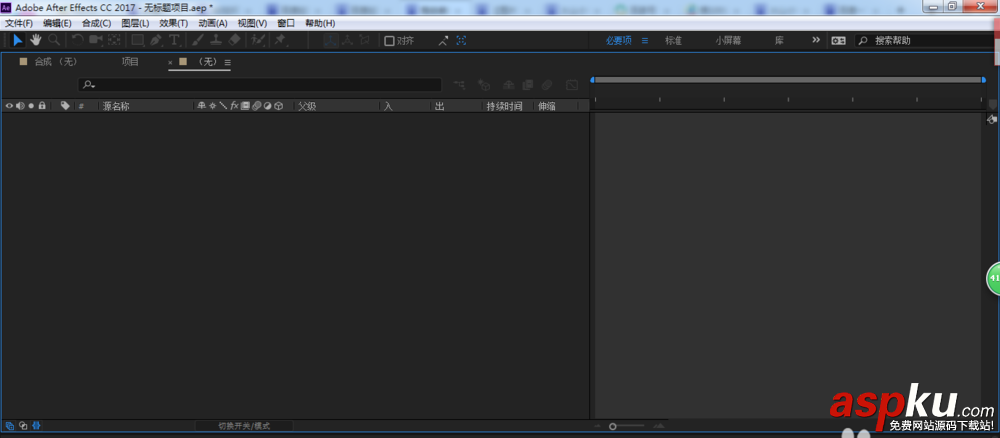Click the 搜索帮助 search field
The width and height of the screenshot is (1000, 438).
[924, 40]
